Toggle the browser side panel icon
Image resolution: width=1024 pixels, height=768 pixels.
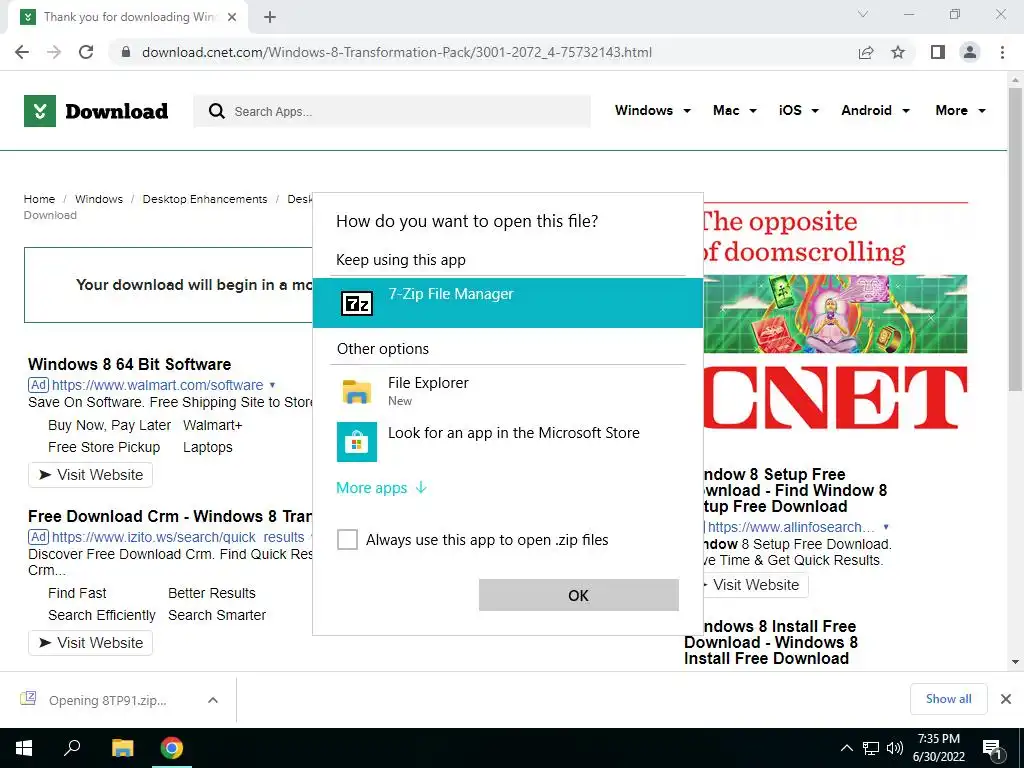938,52
